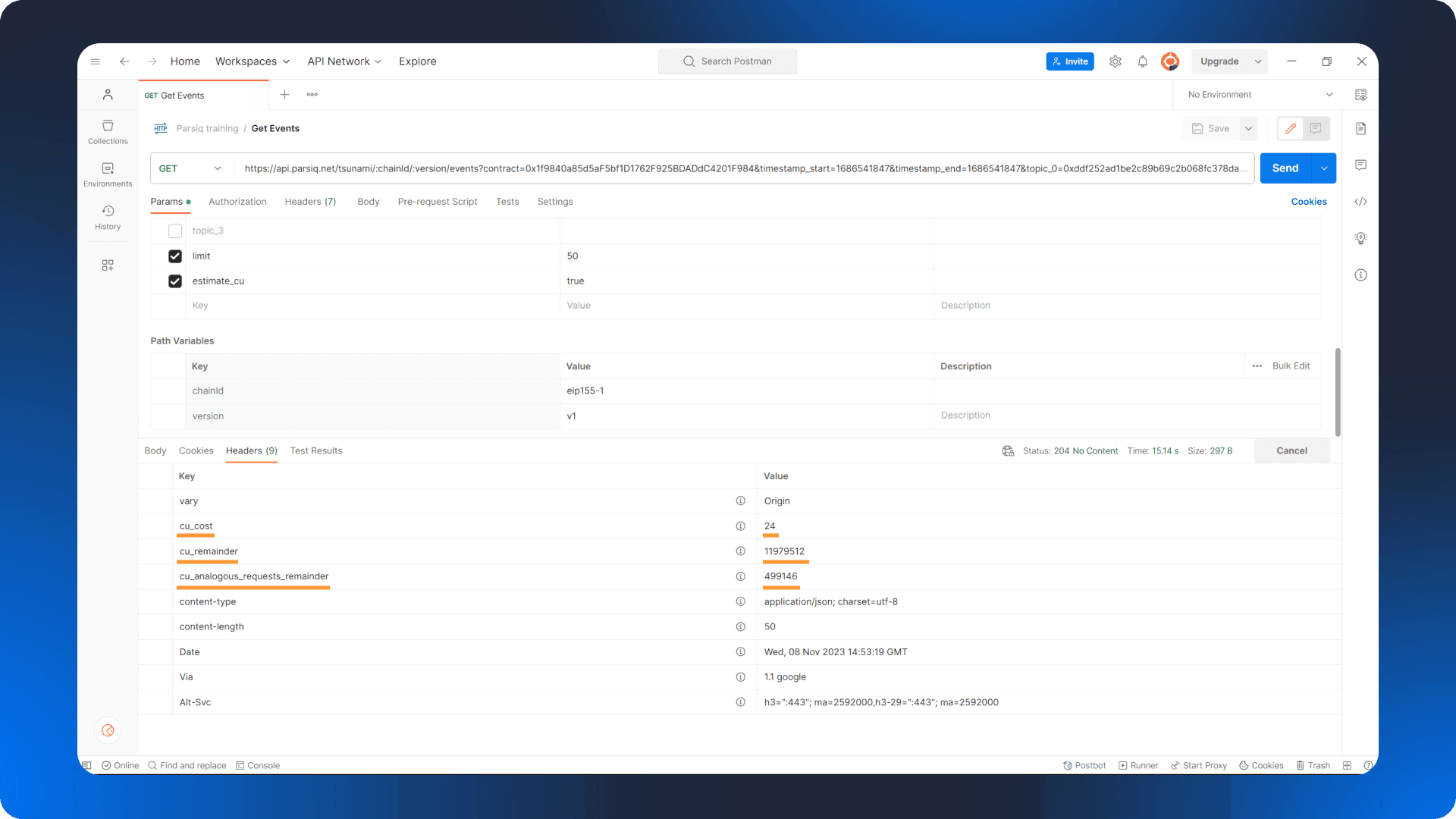Open the orange compass icon in the sidebar
Image resolution: width=1456 pixels, height=819 pixels.
click(108, 730)
